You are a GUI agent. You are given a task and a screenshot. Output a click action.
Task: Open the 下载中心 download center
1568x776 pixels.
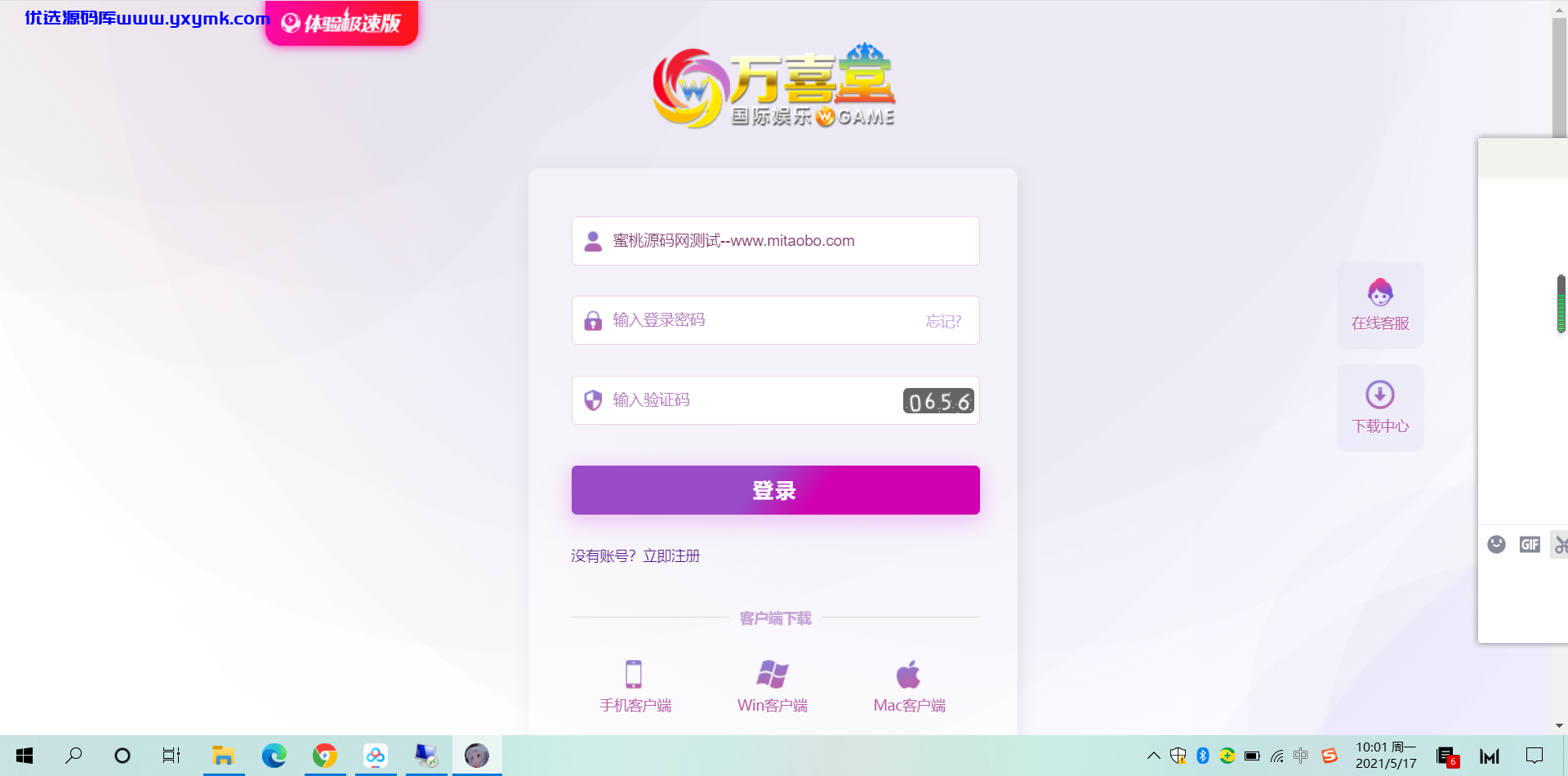coord(1380,408)
